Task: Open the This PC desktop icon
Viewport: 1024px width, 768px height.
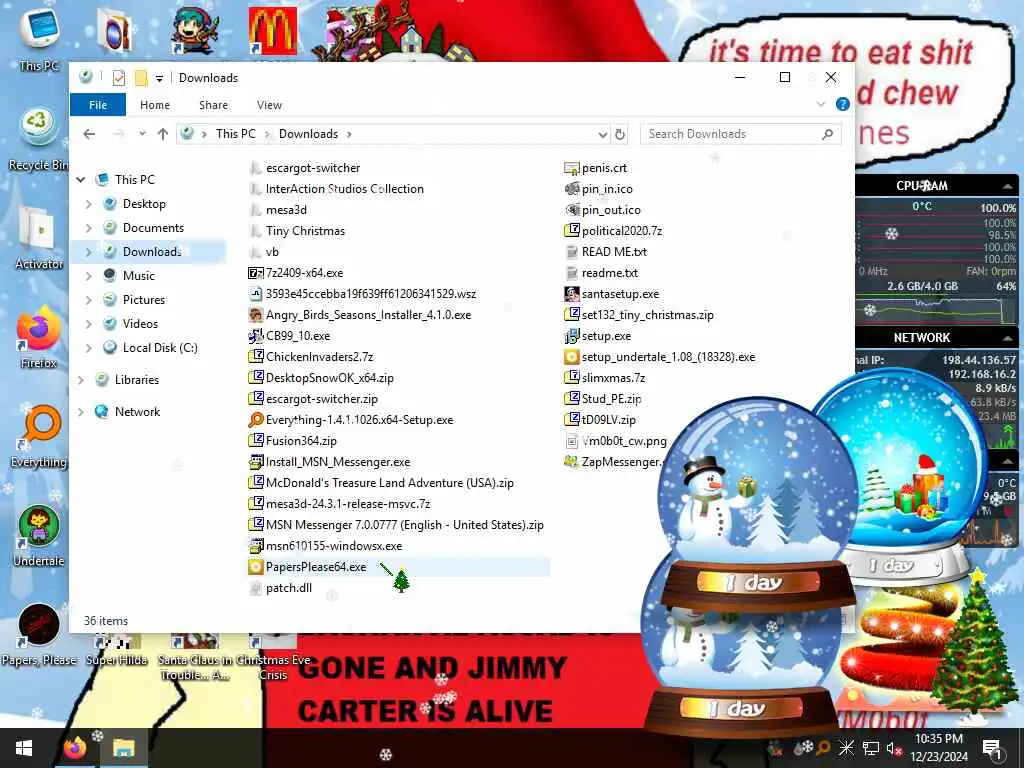Action: (39, 37)
